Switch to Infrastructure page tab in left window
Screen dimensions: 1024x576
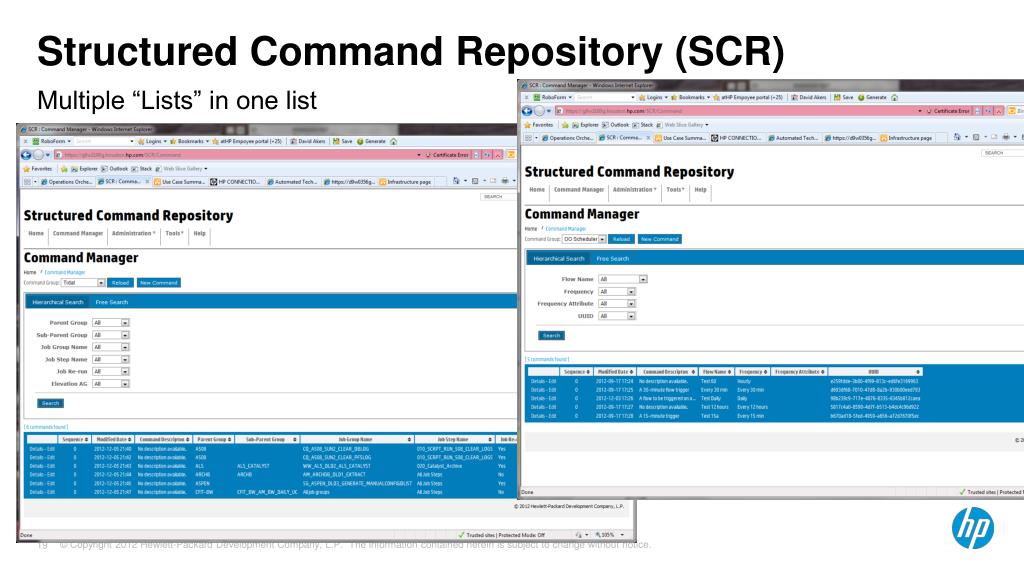405,182
